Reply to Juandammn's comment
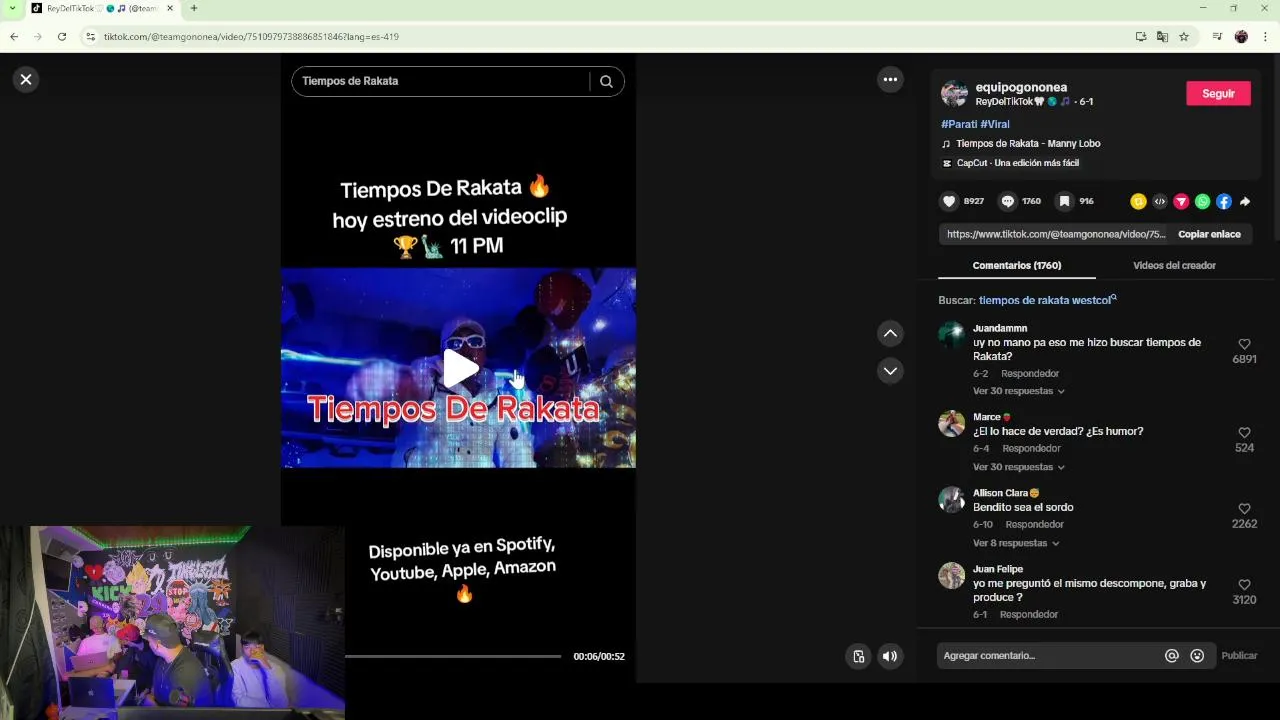 coord(1030,373)
